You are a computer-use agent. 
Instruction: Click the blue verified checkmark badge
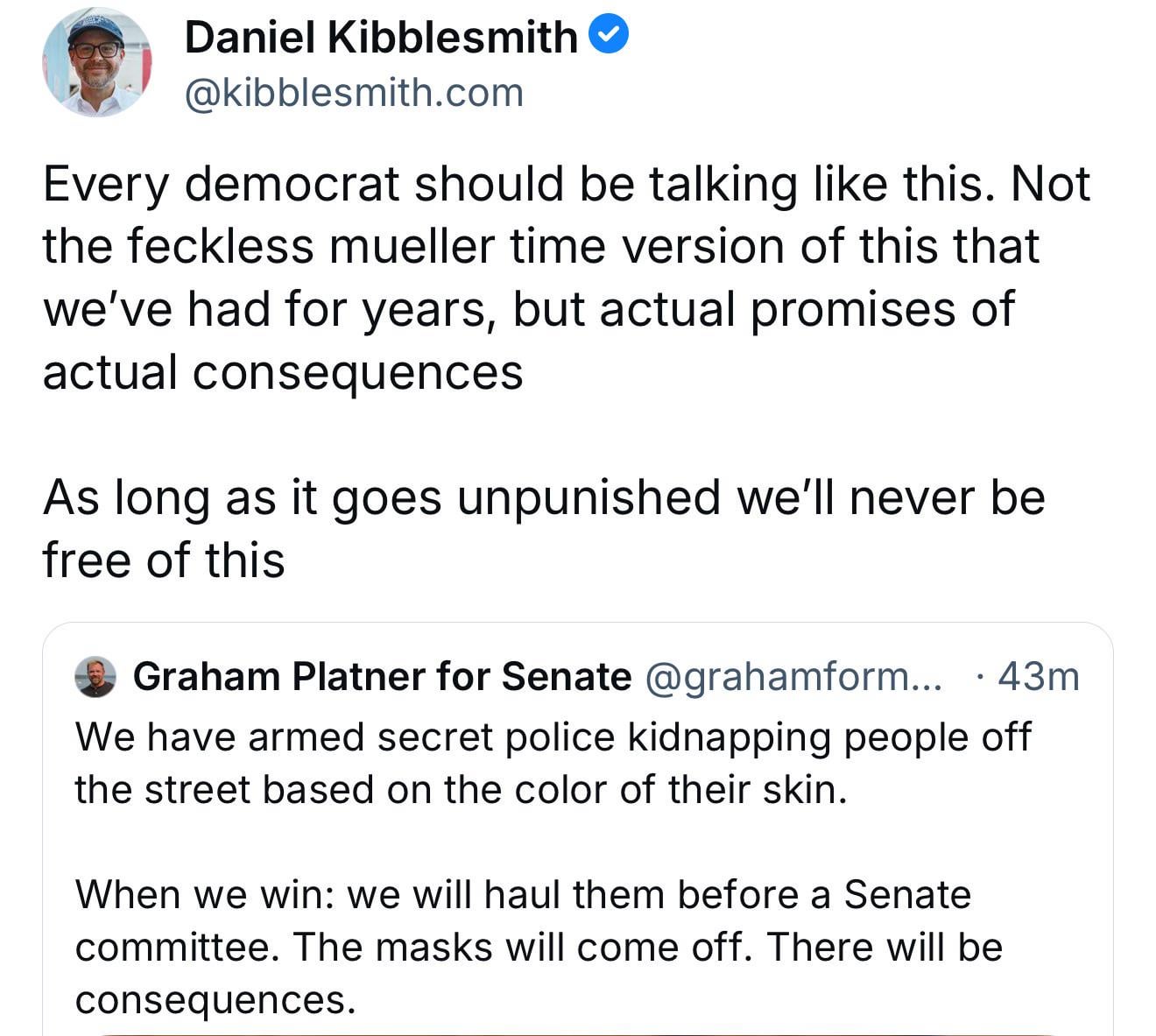pos(609,37)
